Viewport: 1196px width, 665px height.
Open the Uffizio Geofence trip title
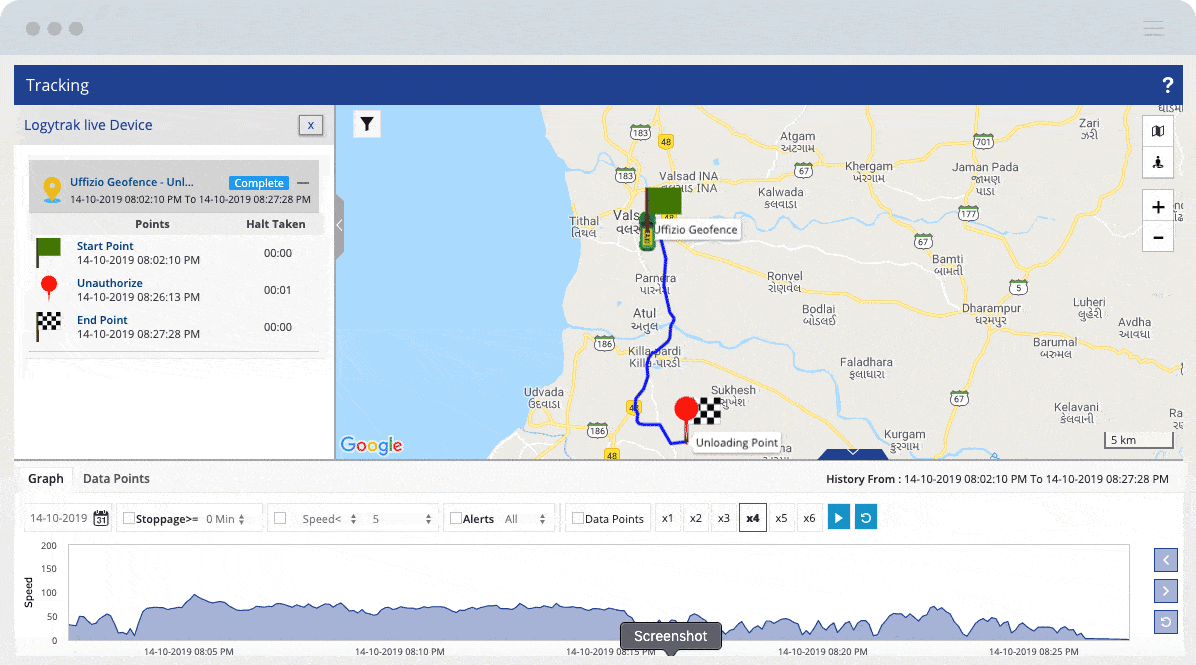(x=132, y=182)
